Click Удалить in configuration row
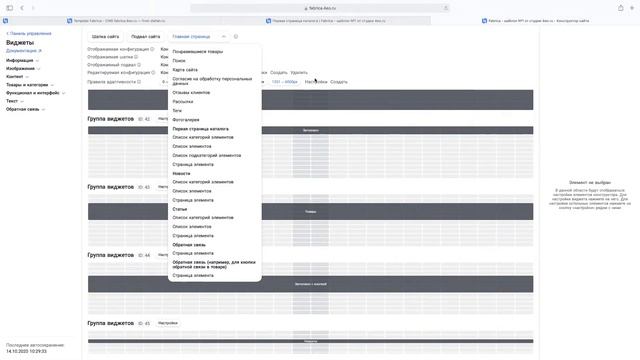The width and height of the screenshot is (640, 360). point(299,72)
